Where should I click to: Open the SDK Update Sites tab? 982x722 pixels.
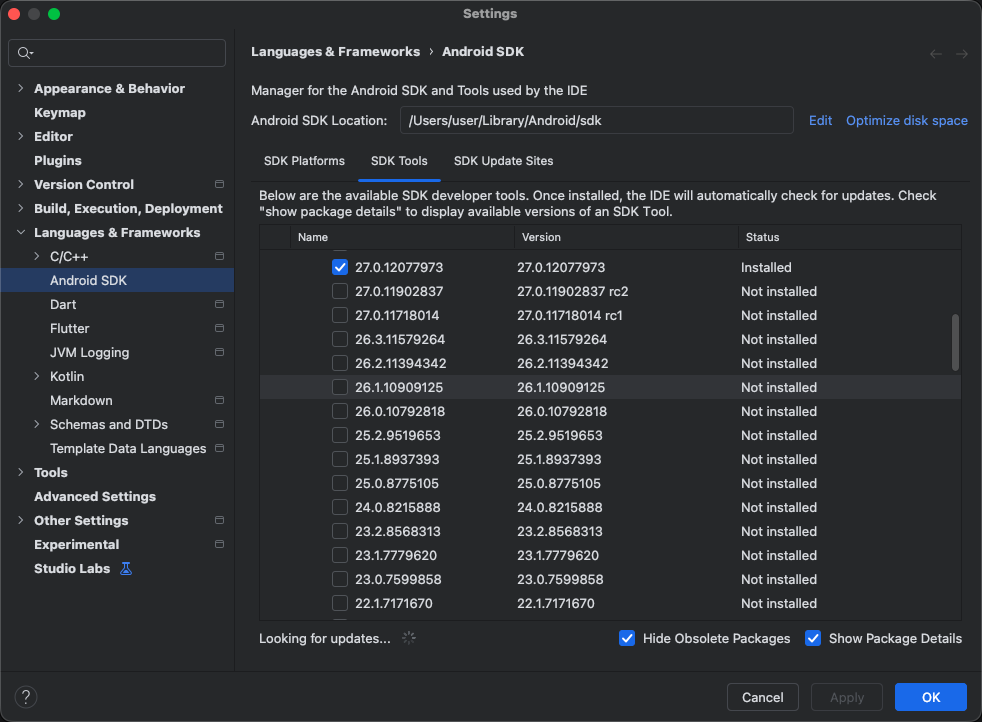tap(503, 161)
